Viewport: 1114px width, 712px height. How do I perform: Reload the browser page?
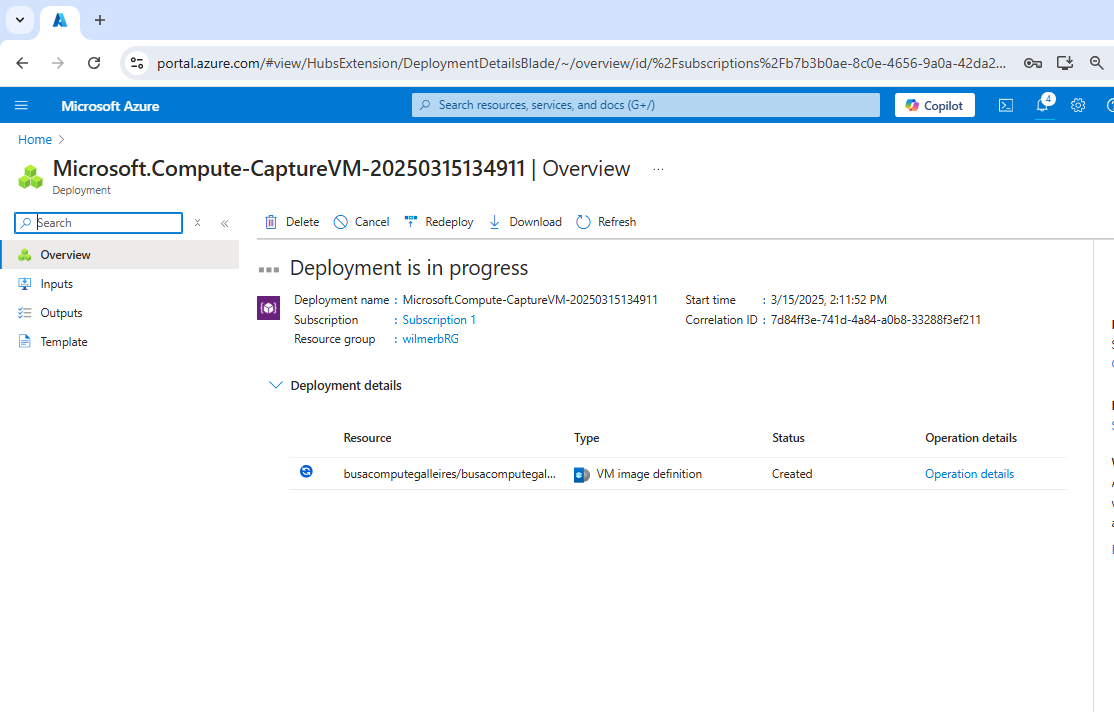[94, 63]
